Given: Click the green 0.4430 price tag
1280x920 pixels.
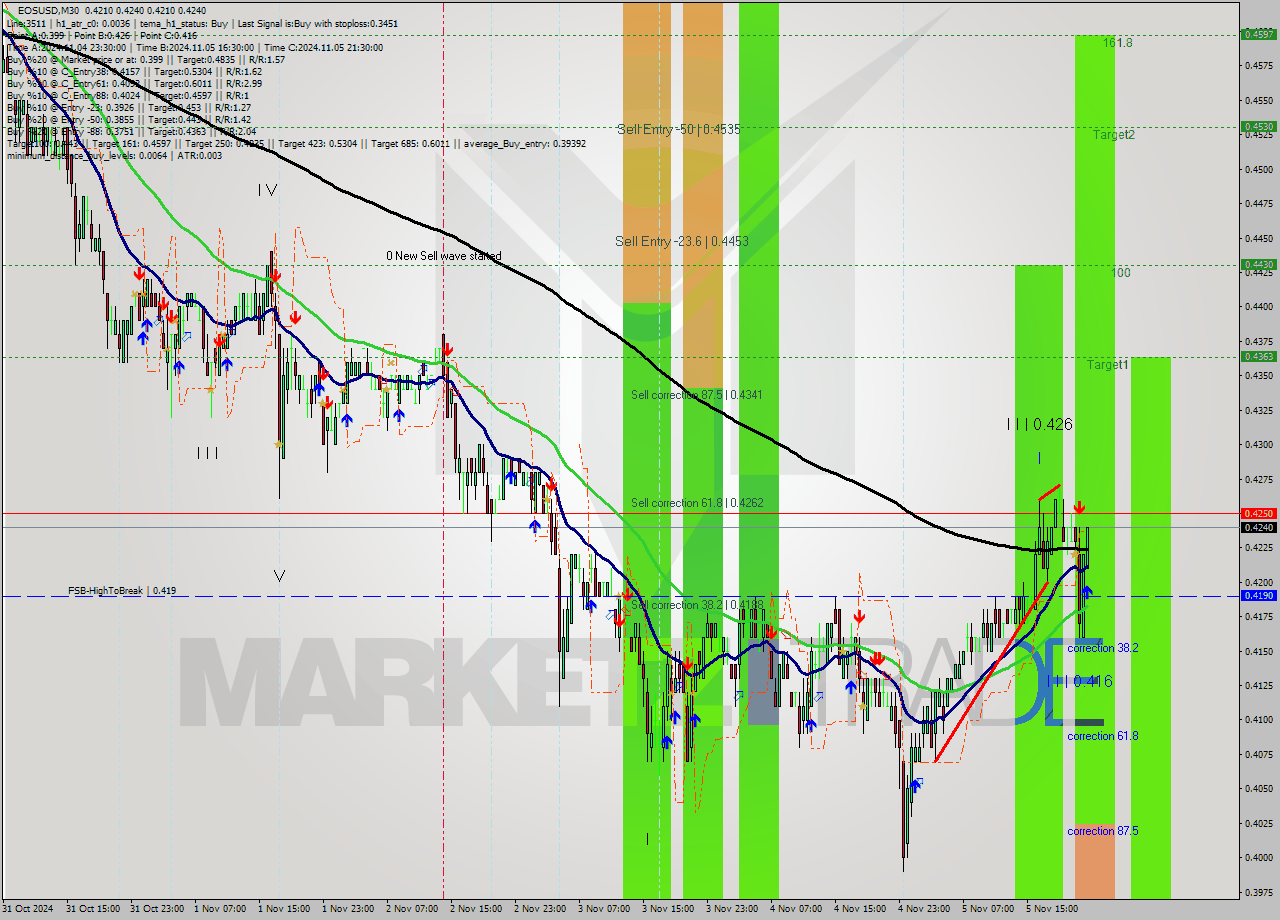Looking at the screenshot, I should tap(1257, 264).
